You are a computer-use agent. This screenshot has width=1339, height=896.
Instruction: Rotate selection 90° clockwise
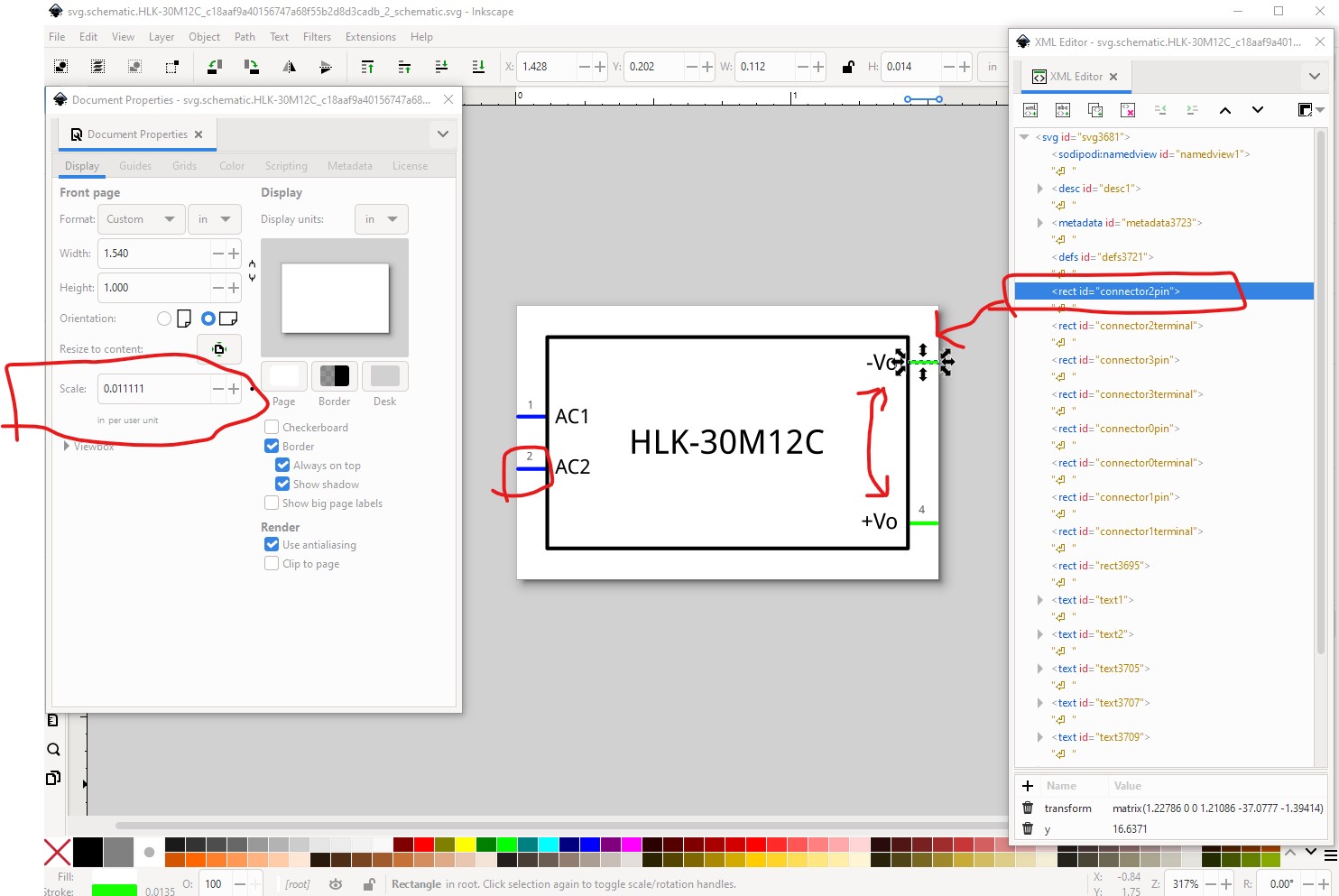point(252,67)
